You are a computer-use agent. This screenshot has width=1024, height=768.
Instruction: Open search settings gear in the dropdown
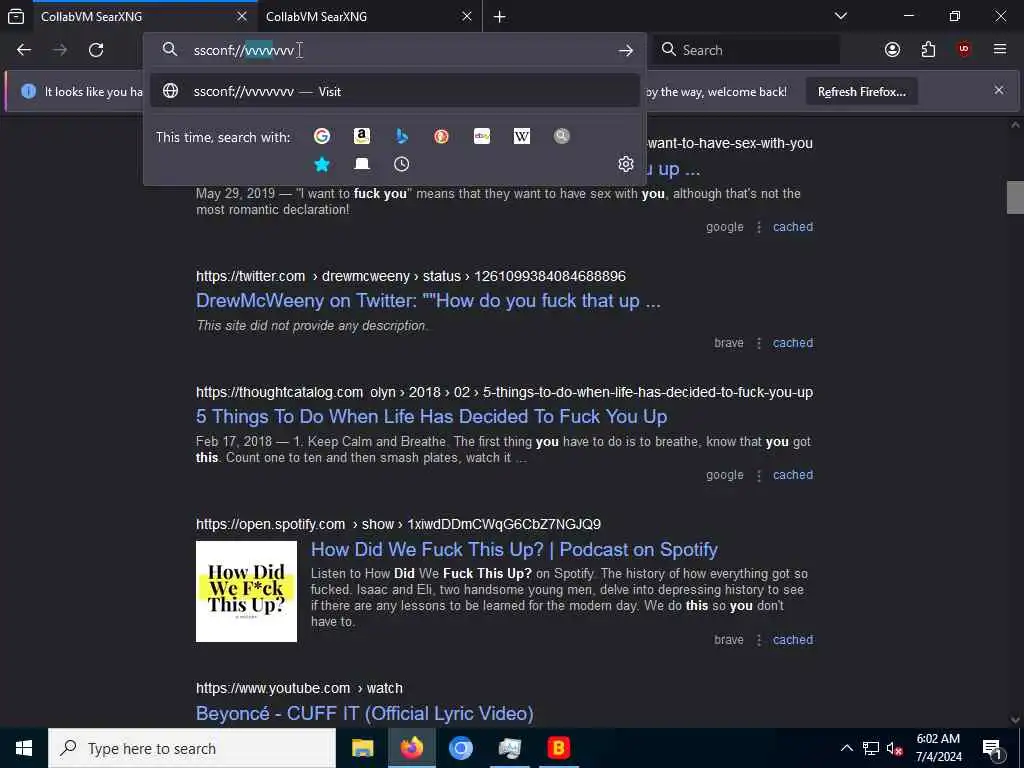(x=626, y=164)
